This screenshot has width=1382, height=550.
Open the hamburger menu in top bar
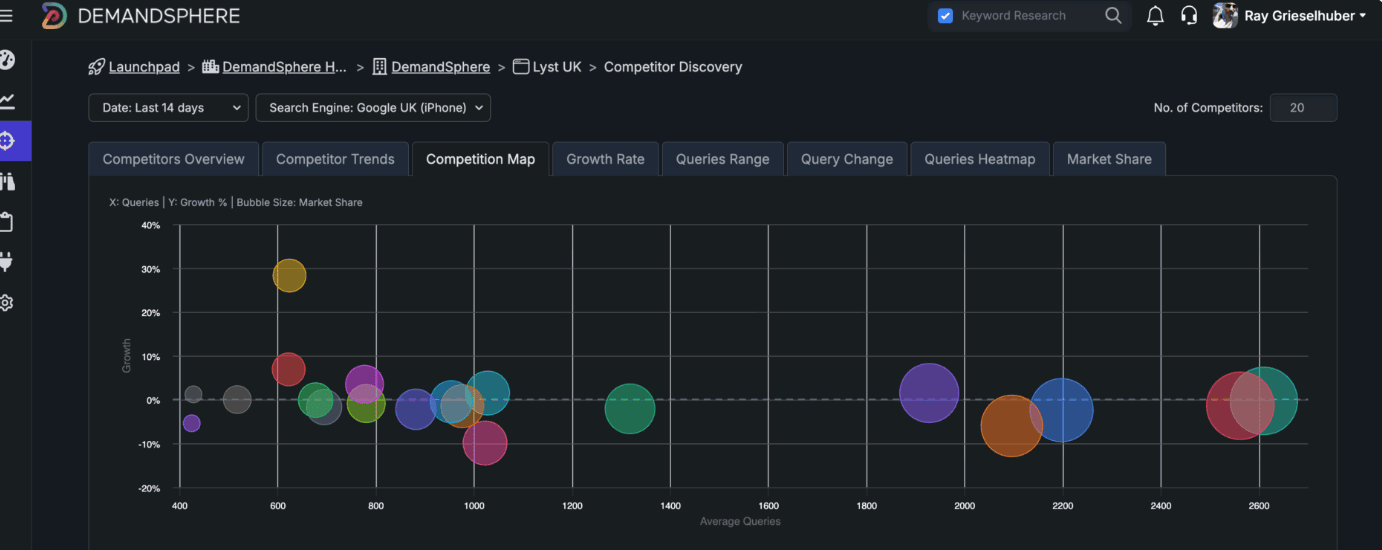coord(7,16)
